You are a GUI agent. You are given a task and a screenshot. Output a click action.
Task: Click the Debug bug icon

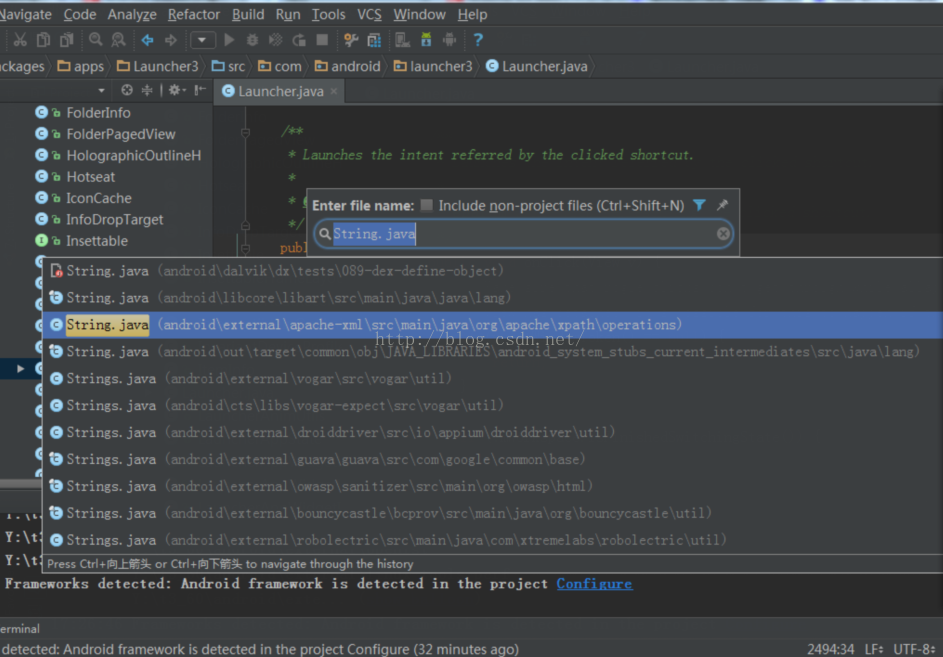[252, 40]
